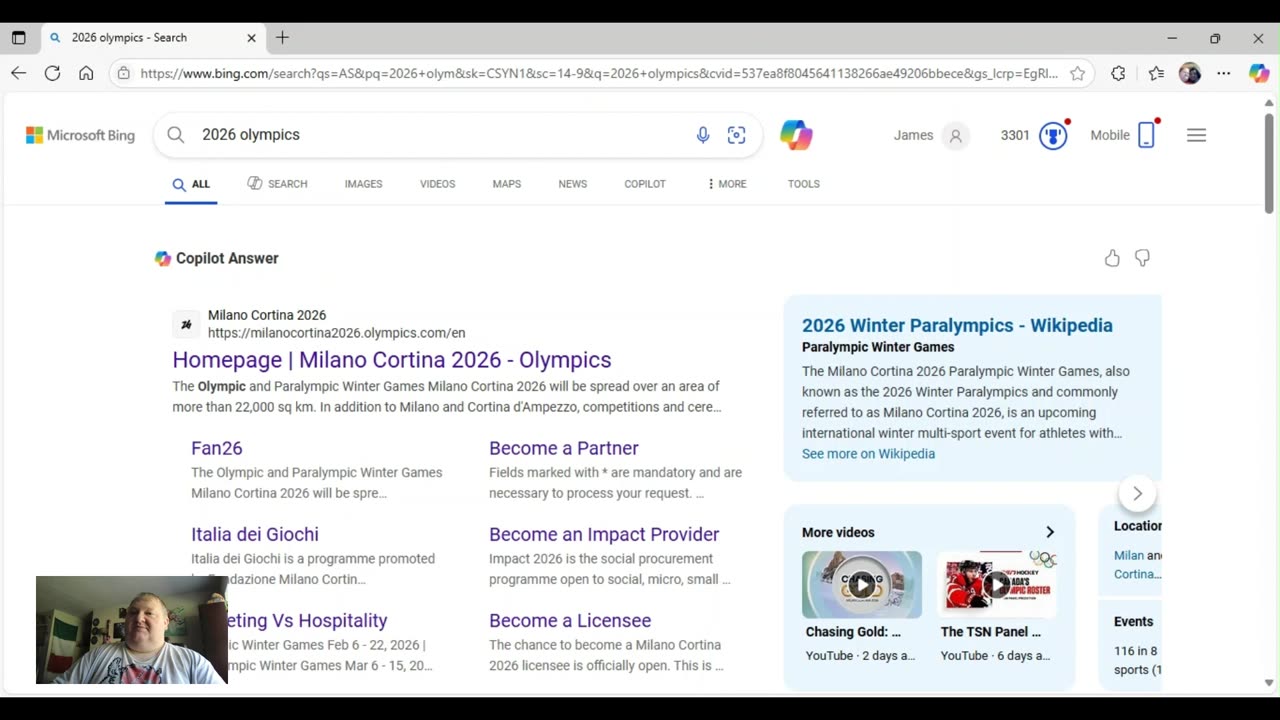
Task: Open browser extensions puzzle icon
Action: 1118,73
